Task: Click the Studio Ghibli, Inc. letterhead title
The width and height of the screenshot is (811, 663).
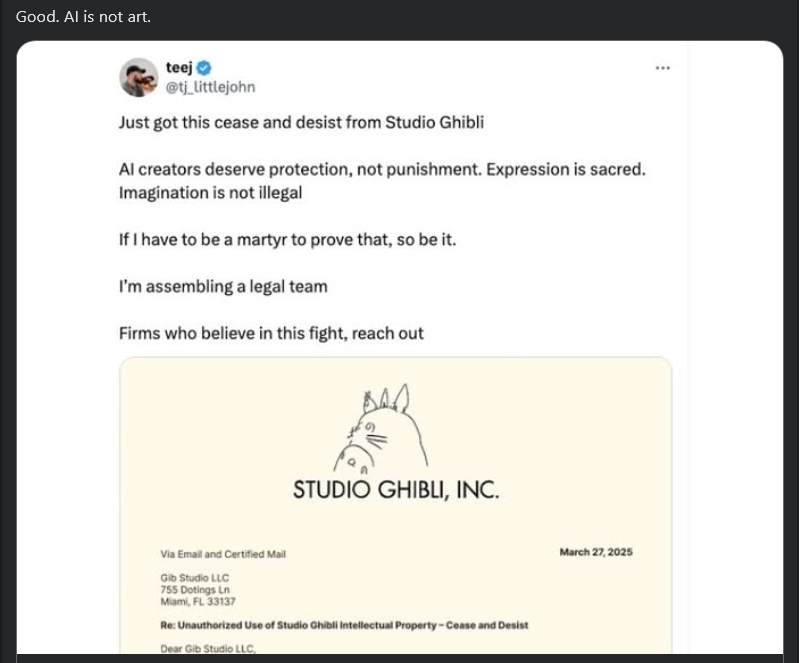Action: (x=397, y=489)
